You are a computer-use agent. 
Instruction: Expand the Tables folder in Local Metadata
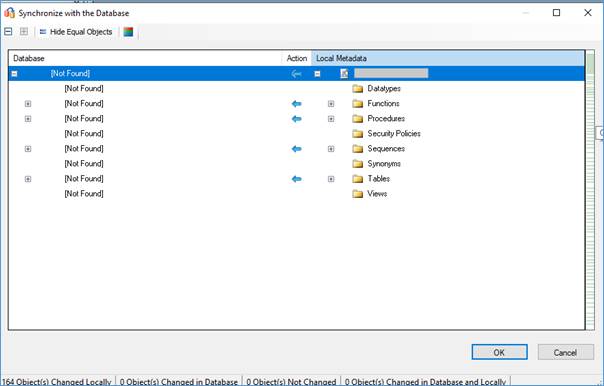(331, 179)
